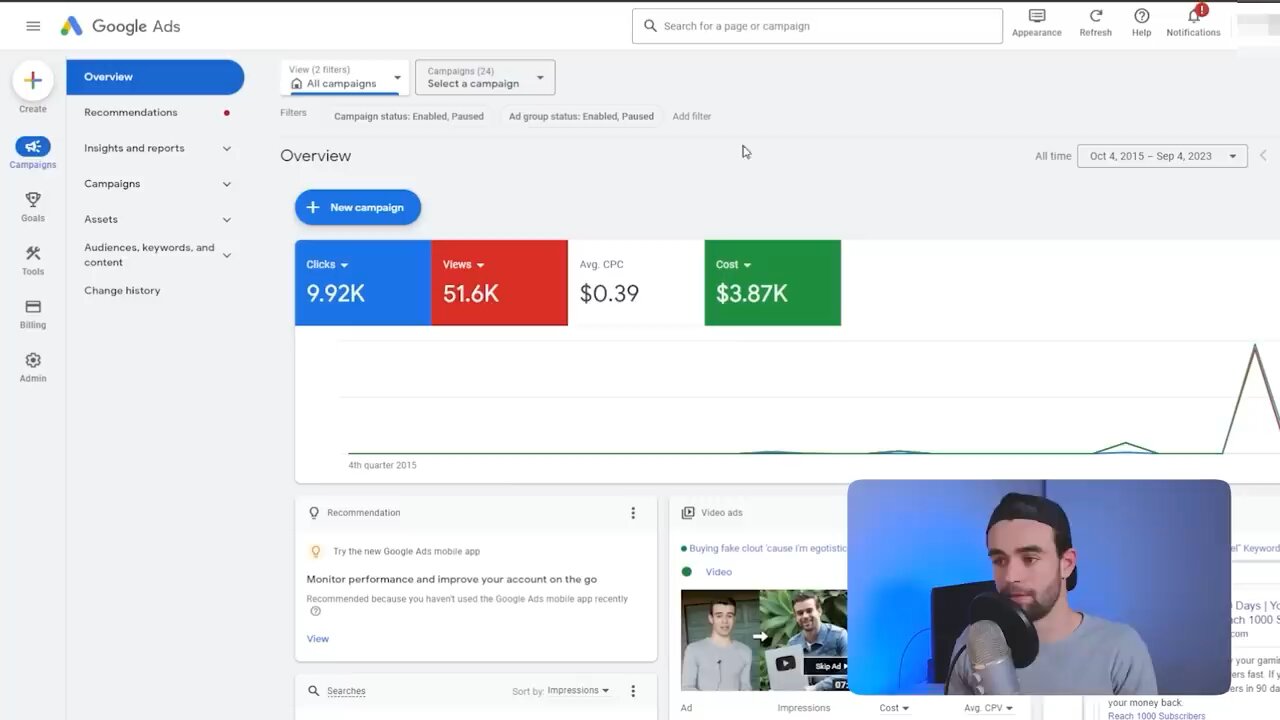The width and height of the screenshot is (1280, 720).
Task: Open Change history in the sidebar
Action: point(122,291)
